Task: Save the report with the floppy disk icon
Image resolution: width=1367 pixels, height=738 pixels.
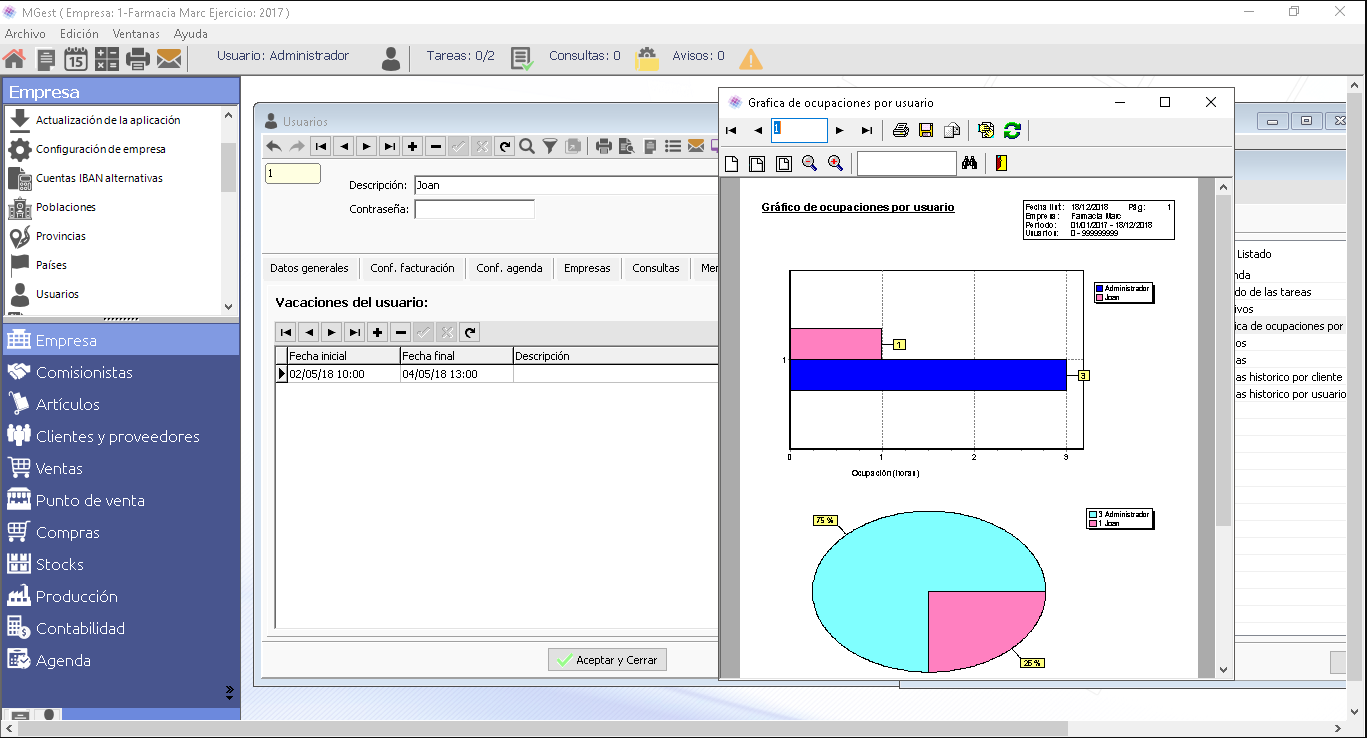Action: click(926, 130)
